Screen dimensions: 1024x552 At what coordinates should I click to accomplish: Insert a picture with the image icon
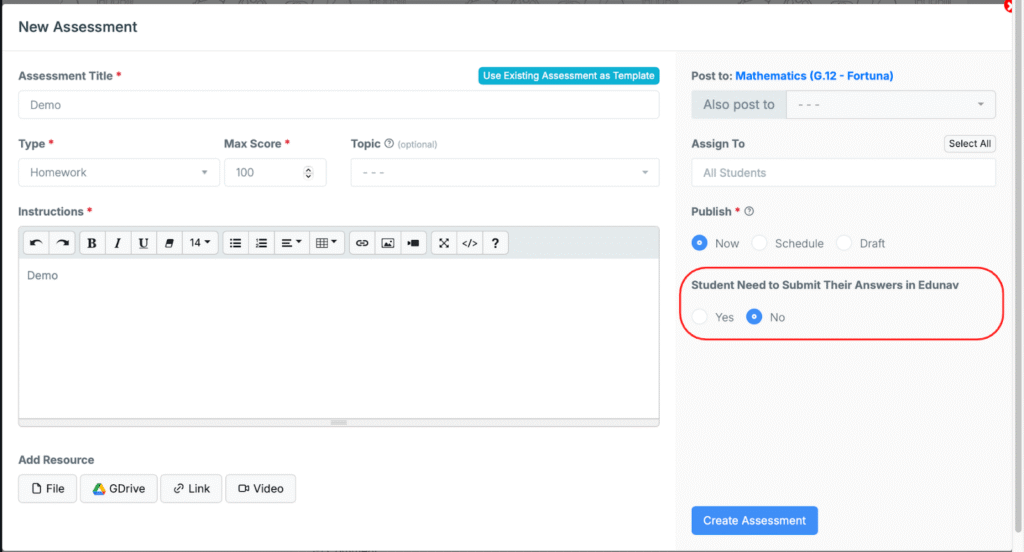pos(388,243)
